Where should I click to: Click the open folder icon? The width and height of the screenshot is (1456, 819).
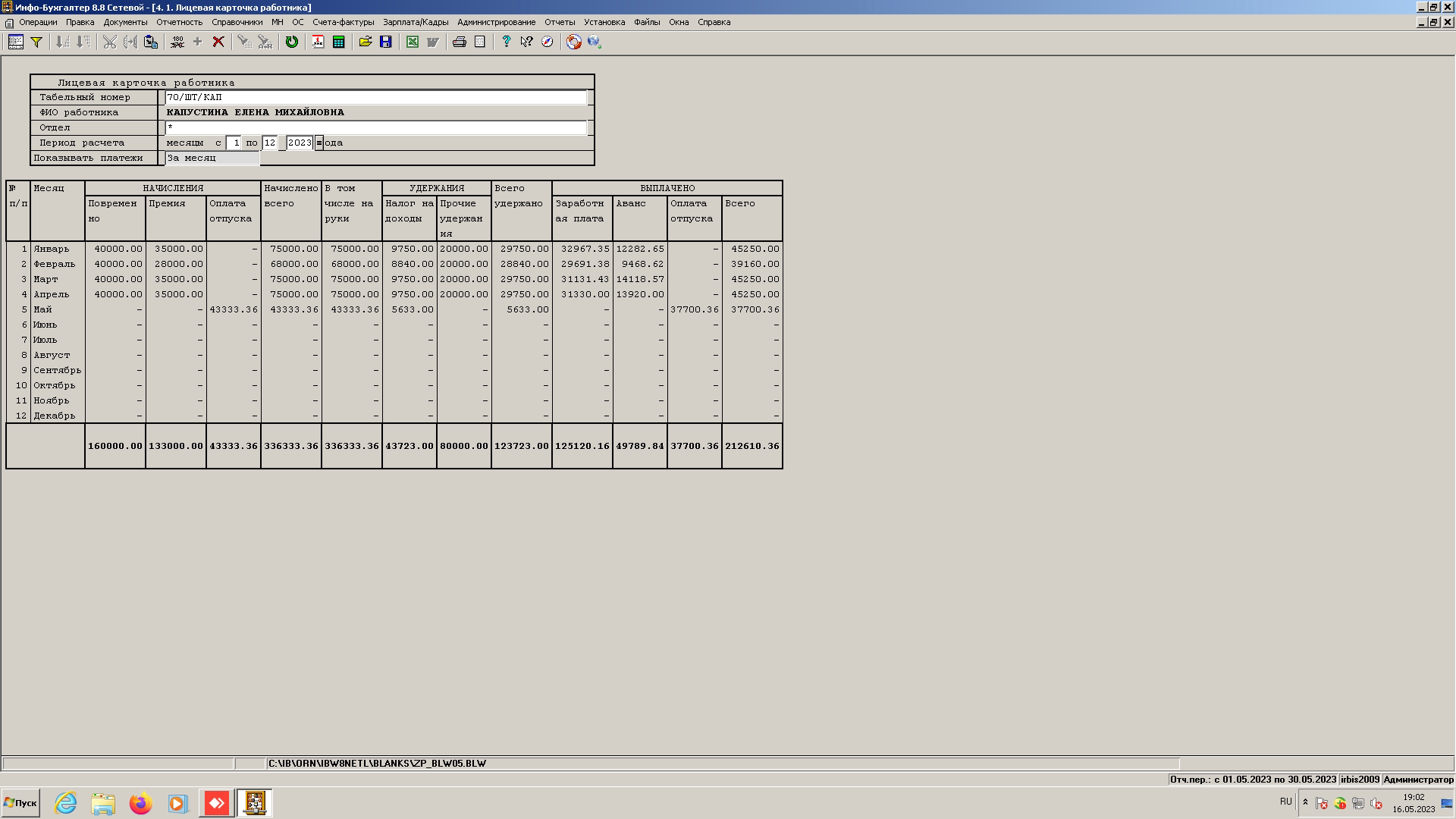(366, 42)
